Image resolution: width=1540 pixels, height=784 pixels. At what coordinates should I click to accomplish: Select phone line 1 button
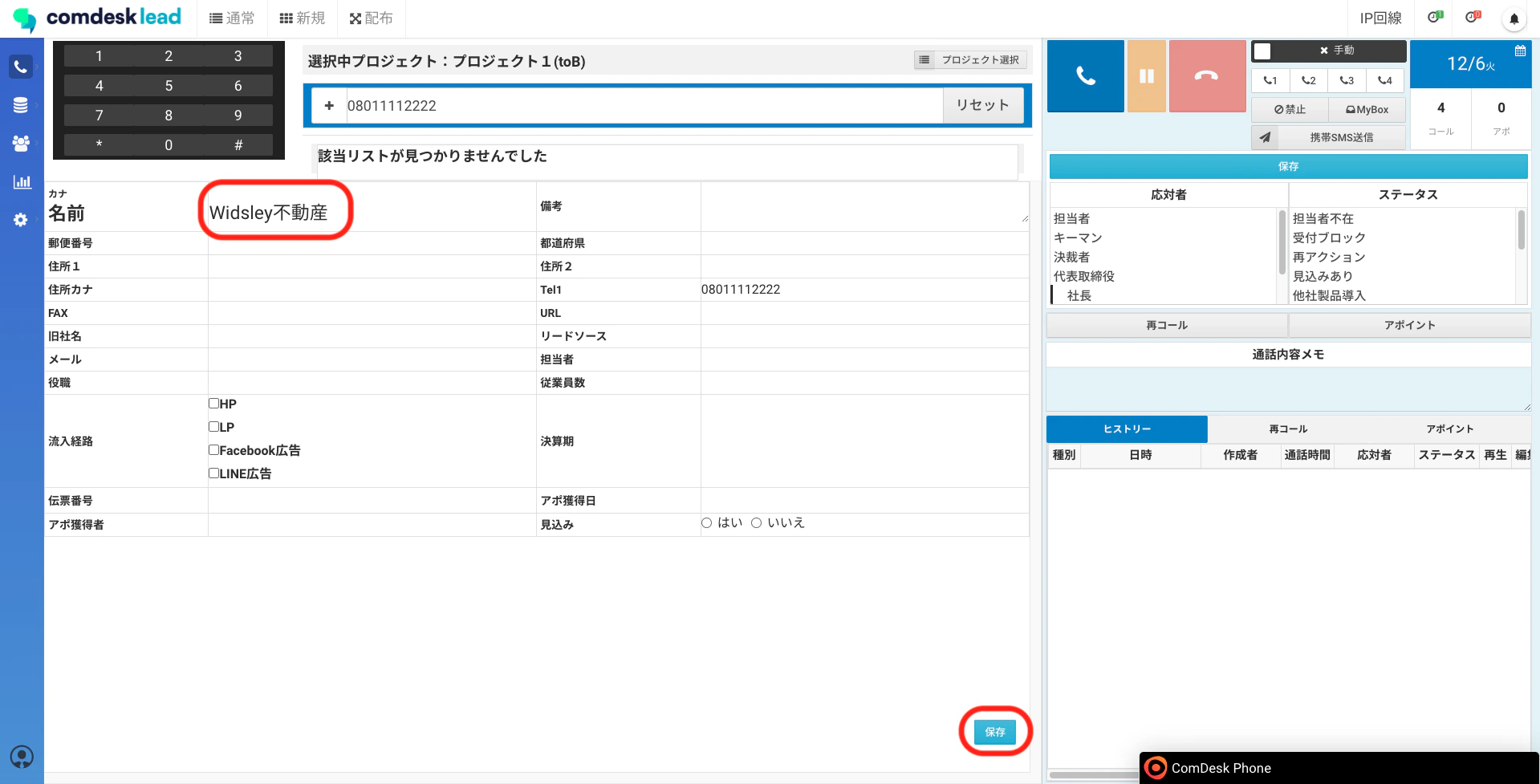coord(1270,80)
